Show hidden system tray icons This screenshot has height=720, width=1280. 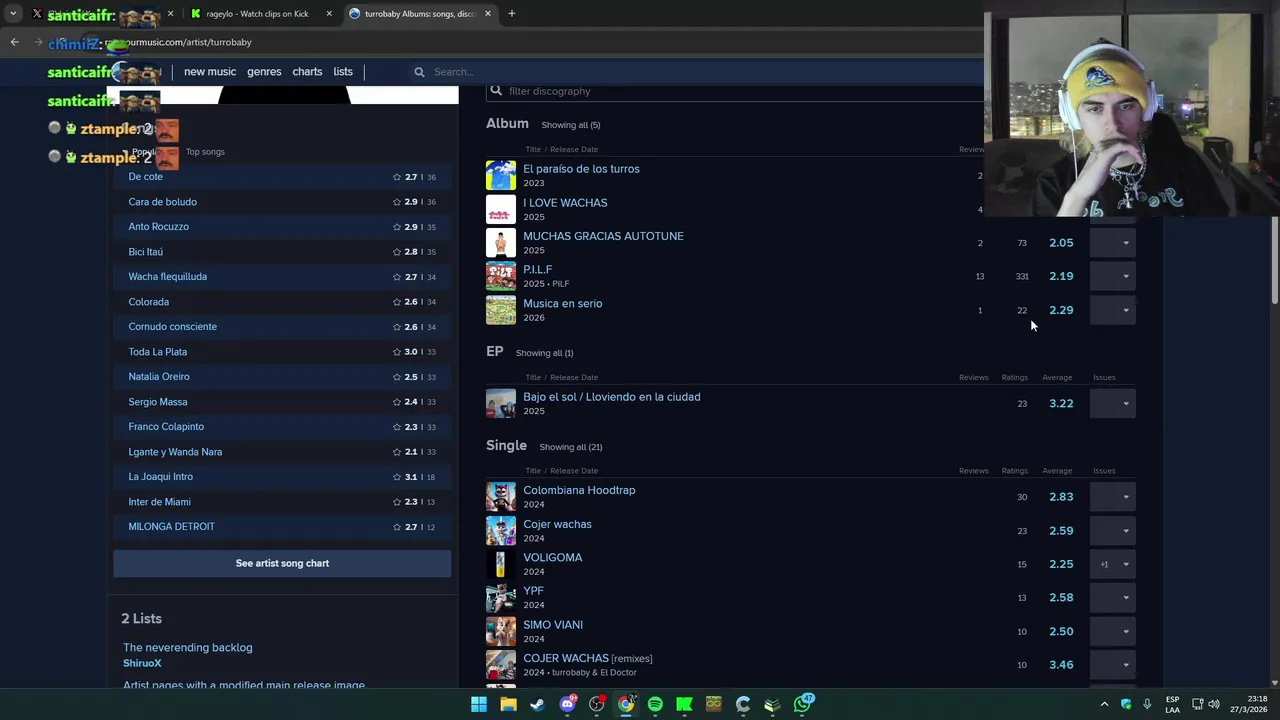coord(1104,704)
